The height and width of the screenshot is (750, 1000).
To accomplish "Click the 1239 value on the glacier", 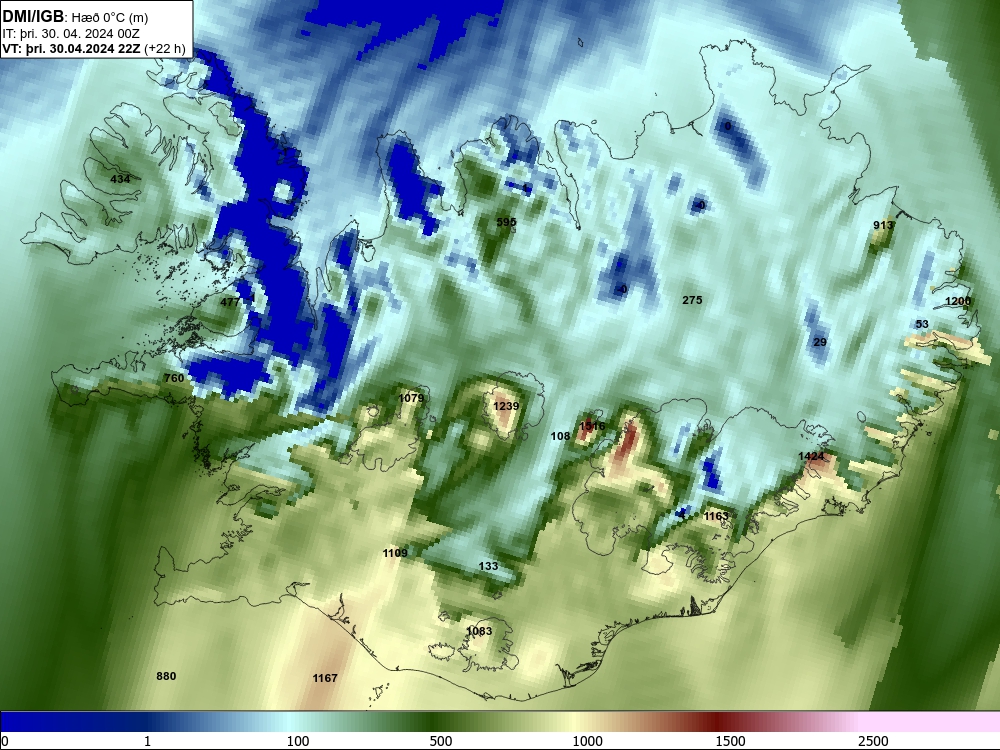I will tap(506, 406).
